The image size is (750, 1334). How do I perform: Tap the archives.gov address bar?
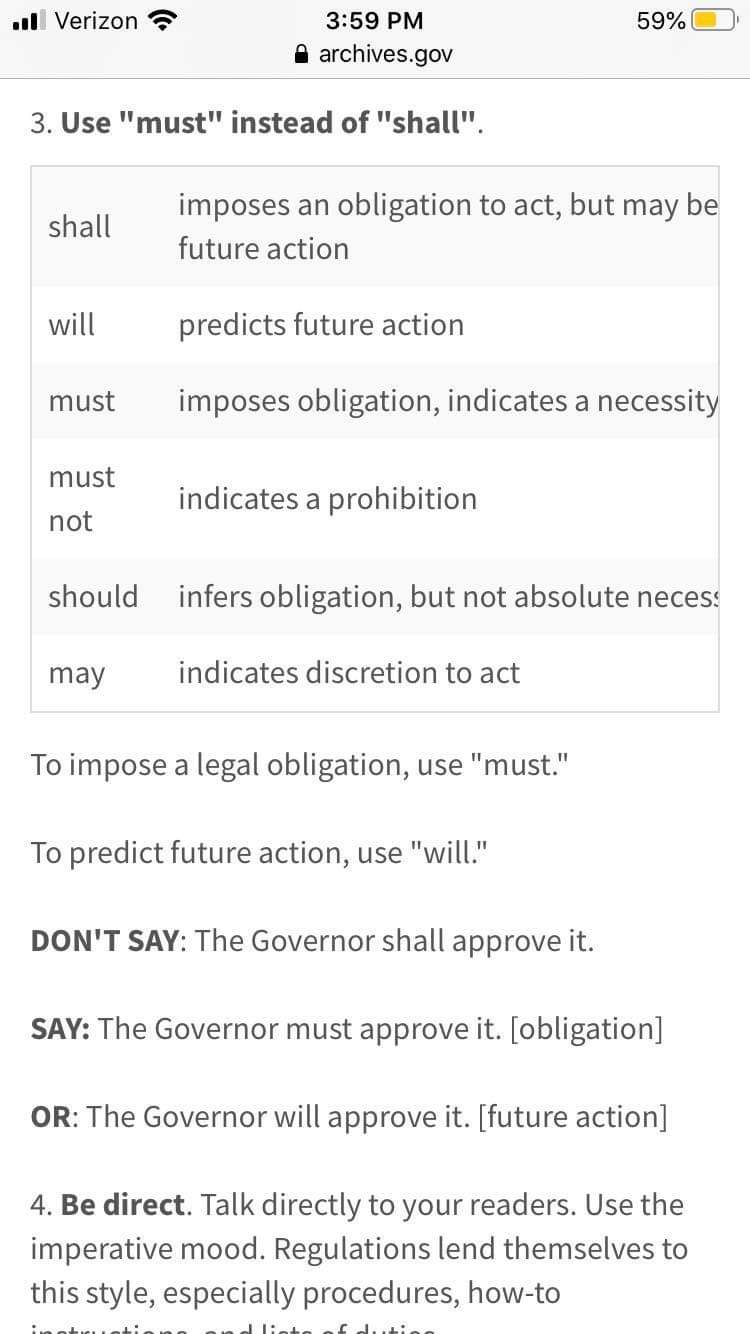pyautogui.click(x=375, y=54)
